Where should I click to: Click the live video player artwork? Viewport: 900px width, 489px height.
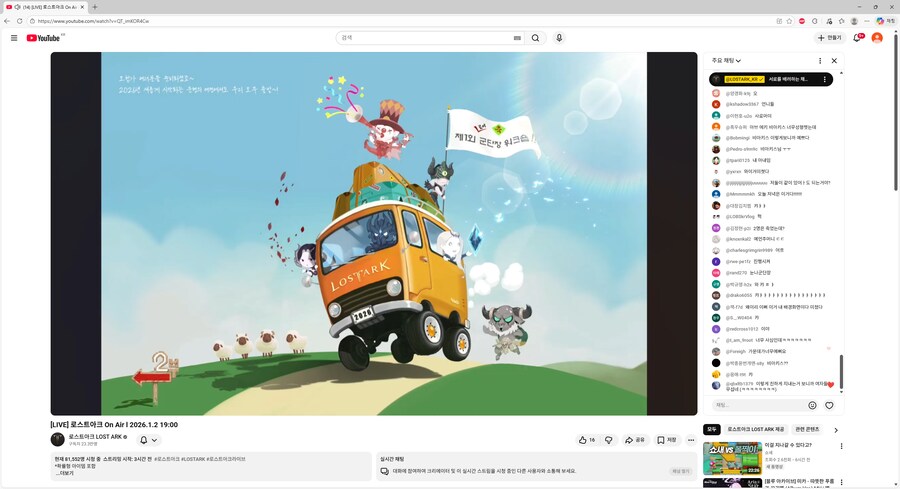pos(374,234)
